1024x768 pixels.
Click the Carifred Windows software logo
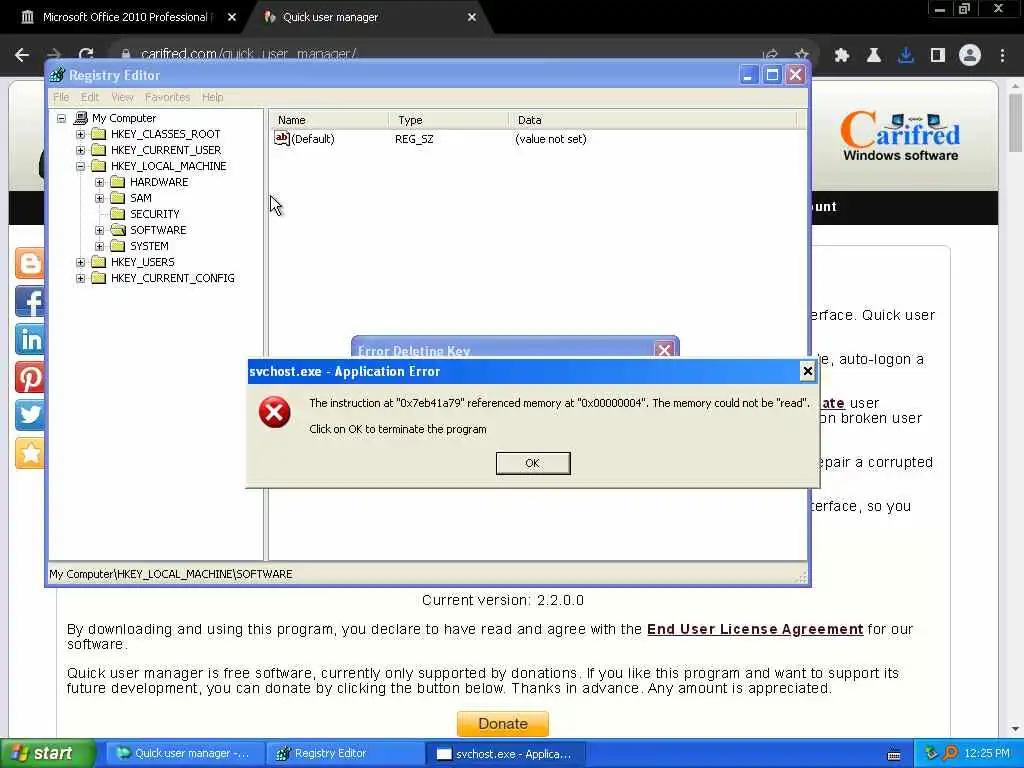pos(901,136)
